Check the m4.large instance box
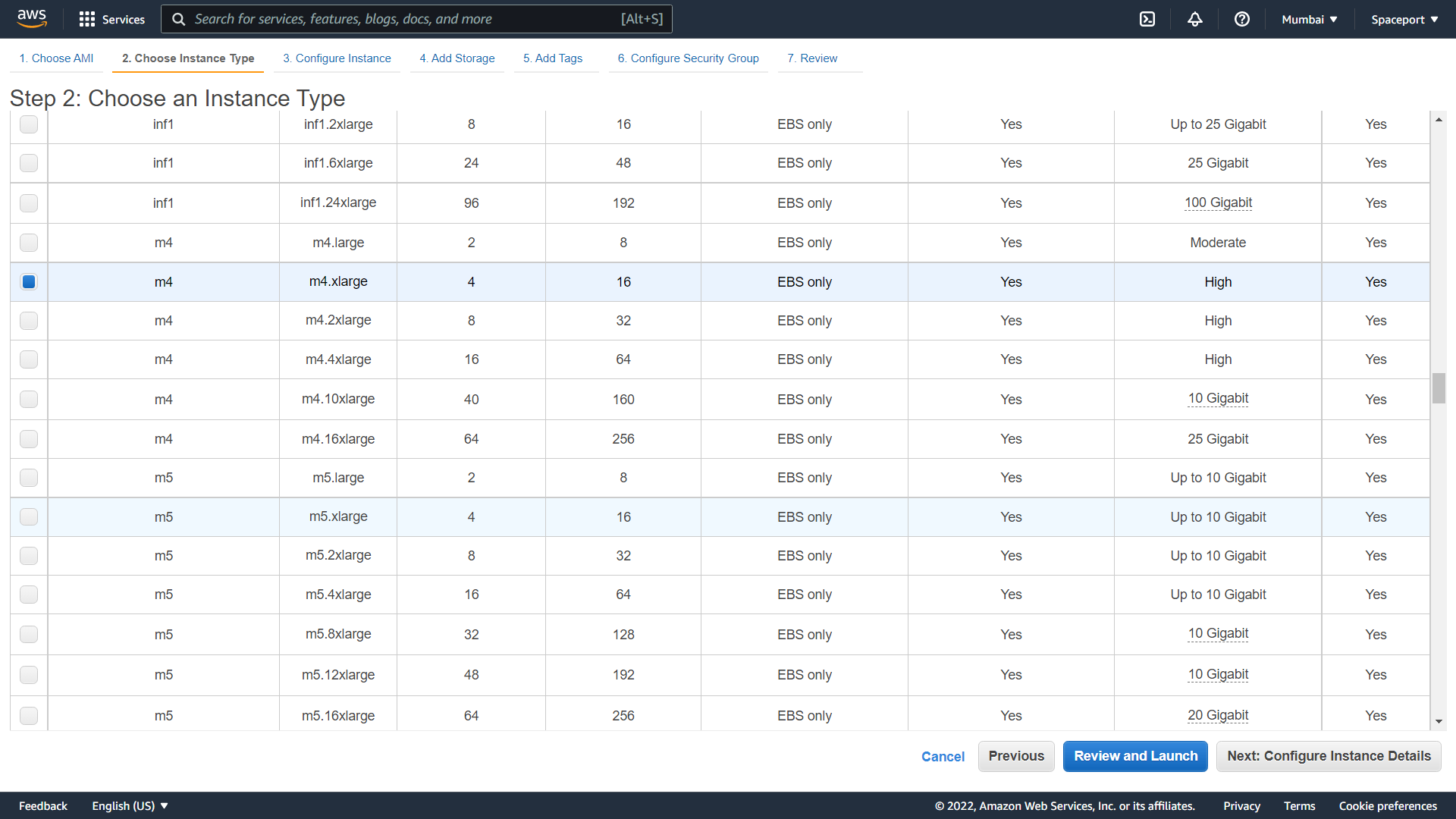Screen dimensions: 1456x819 [x=29, y=243]
